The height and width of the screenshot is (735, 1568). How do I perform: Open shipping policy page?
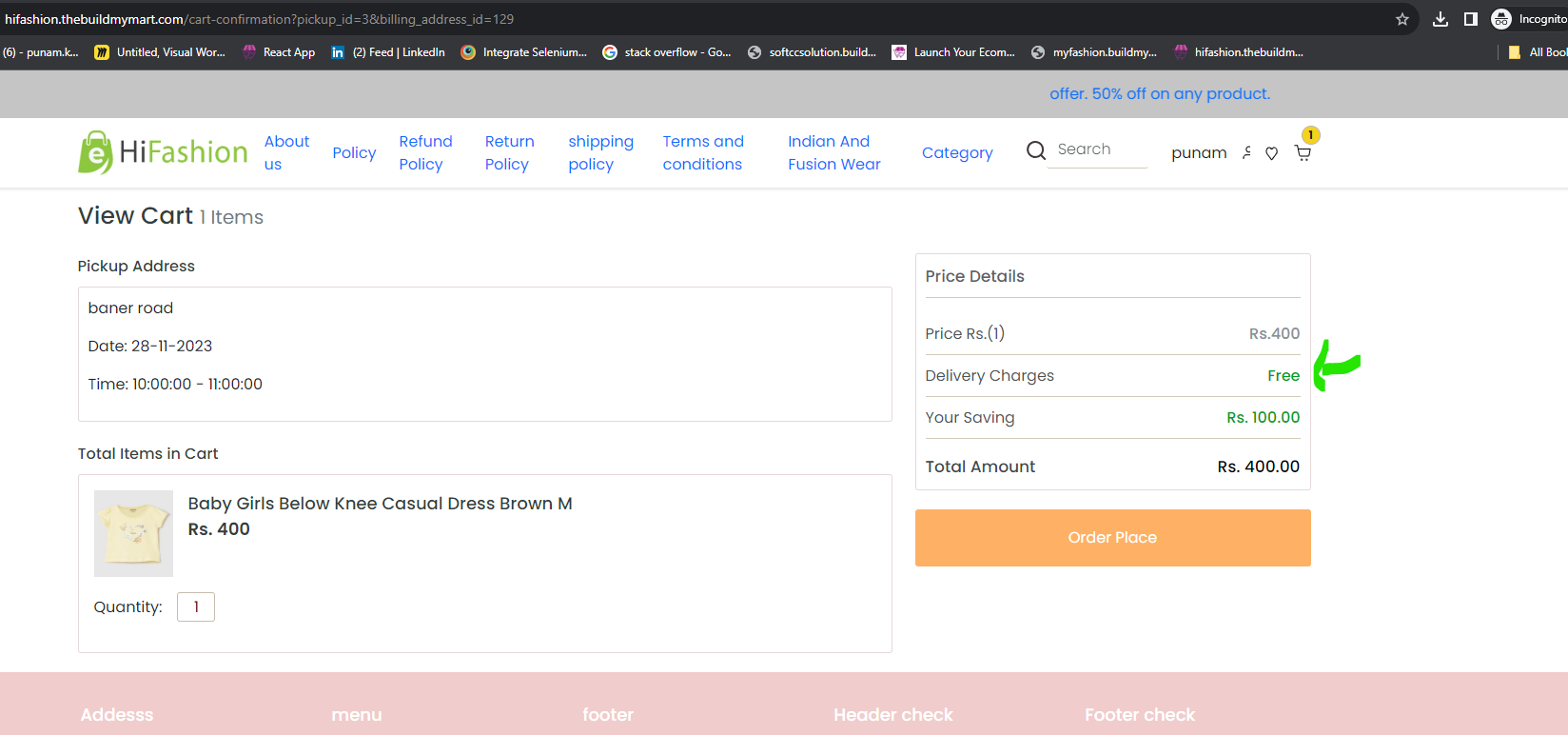tap(600, 152)
